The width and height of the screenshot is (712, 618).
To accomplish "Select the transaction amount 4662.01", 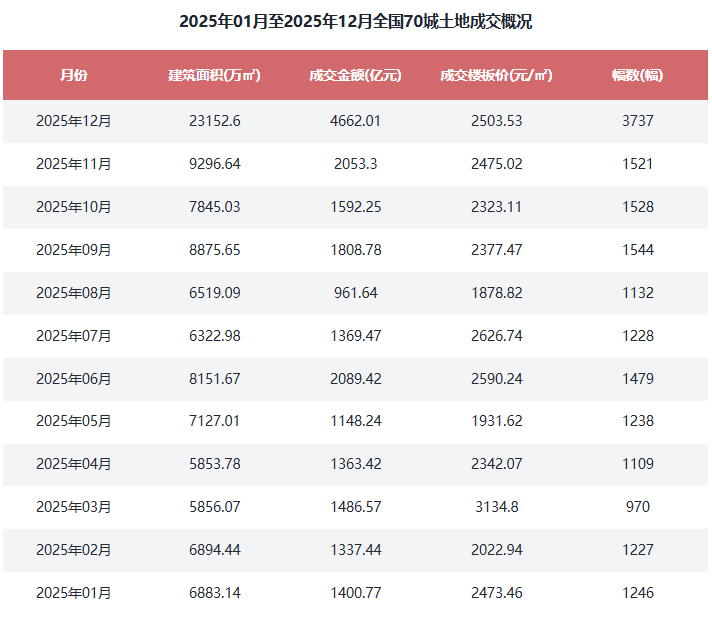I will click(x=355, y=121).
